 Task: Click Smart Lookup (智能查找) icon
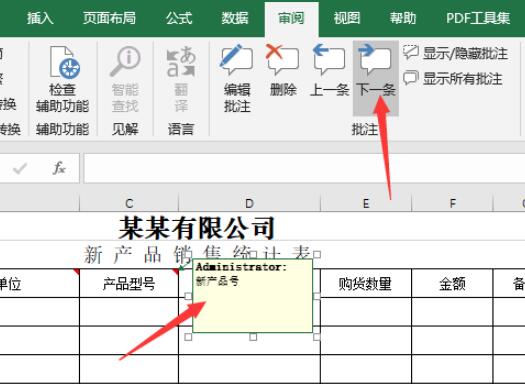point(125,61)
